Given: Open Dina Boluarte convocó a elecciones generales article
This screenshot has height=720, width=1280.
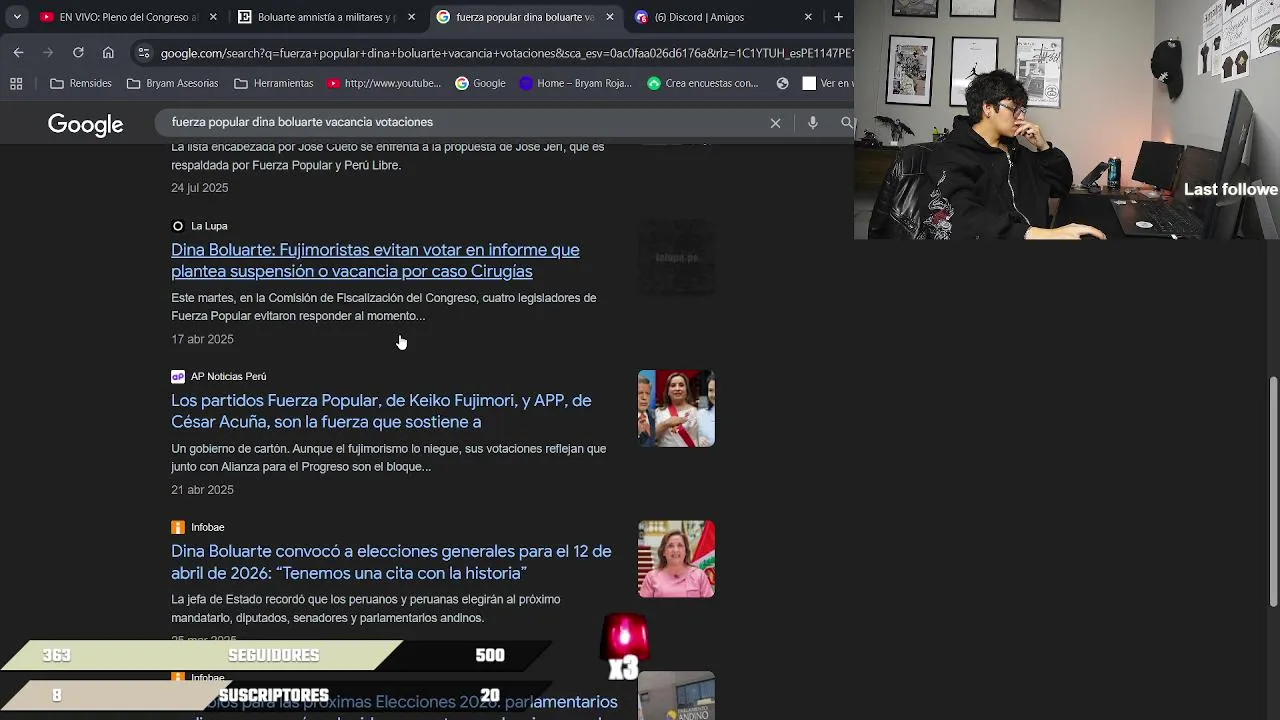Looking at the screenshot, I should [x=391, y=562].
